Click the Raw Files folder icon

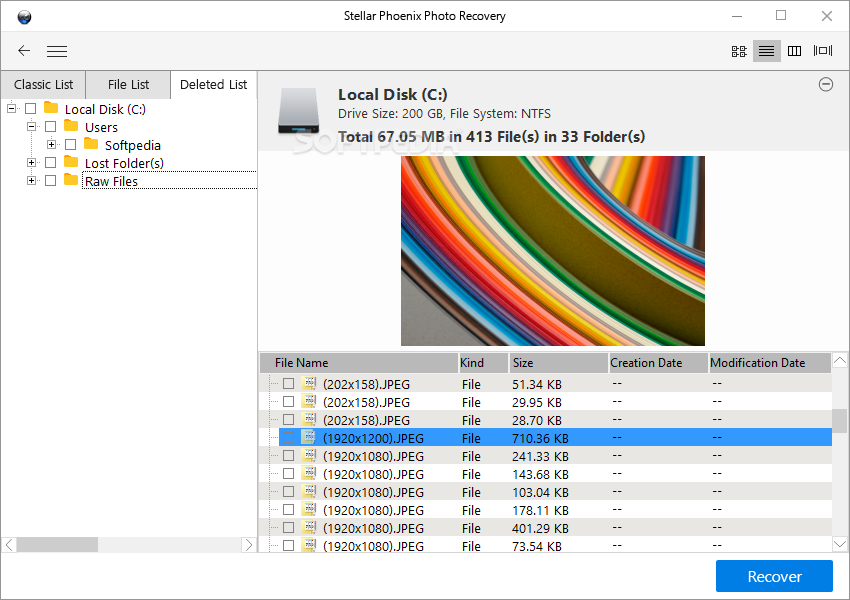pyautogui.click(x=71, y=179)
